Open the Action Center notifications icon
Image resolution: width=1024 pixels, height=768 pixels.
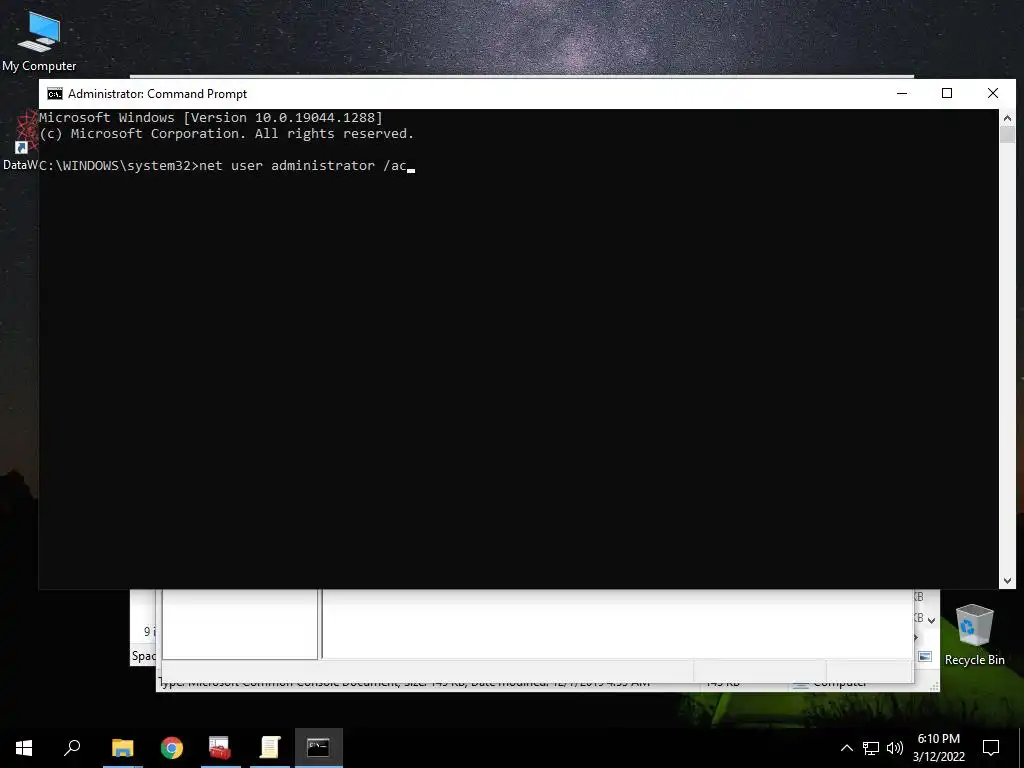[991, 748]
